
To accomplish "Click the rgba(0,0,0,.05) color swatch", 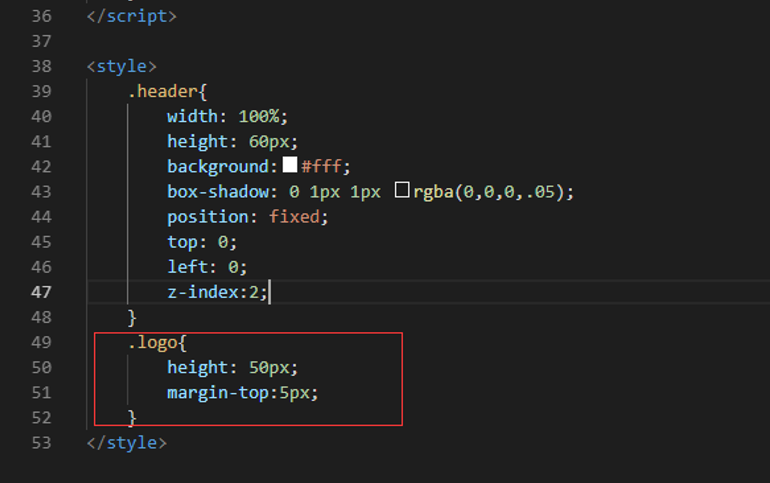I will (x=402, y=190).
